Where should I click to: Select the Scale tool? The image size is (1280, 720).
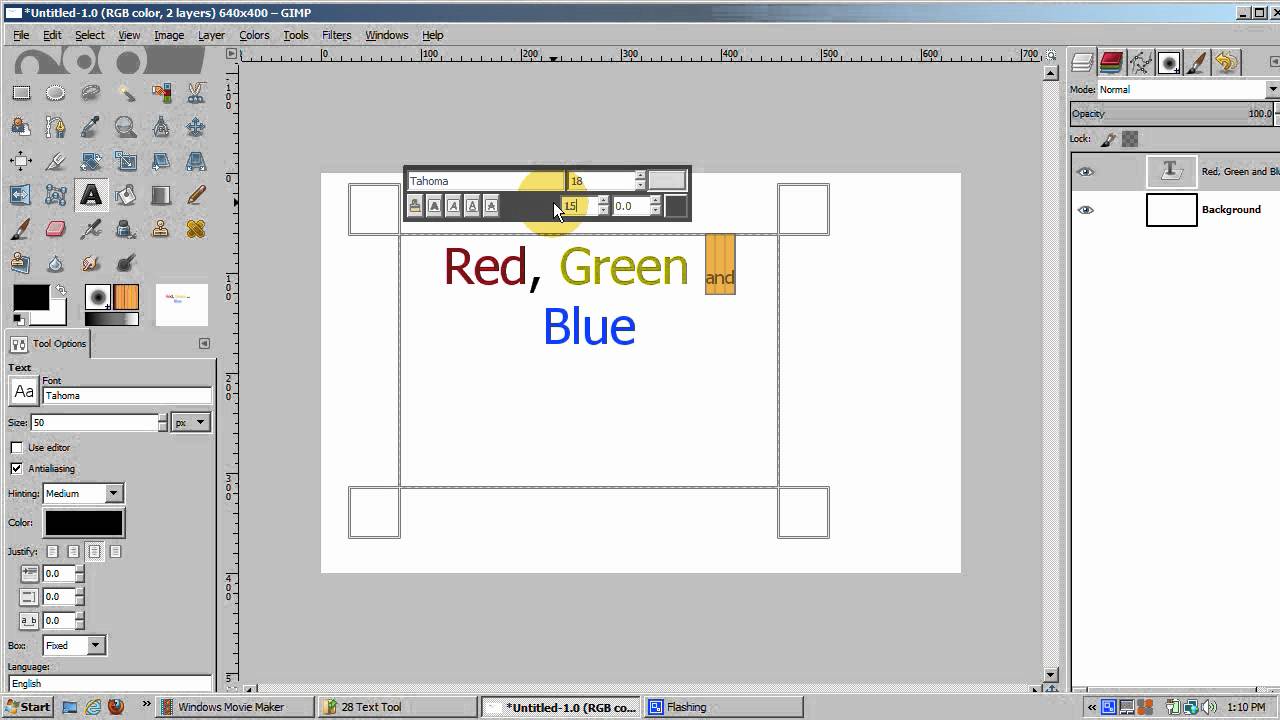tap(126, 161)
